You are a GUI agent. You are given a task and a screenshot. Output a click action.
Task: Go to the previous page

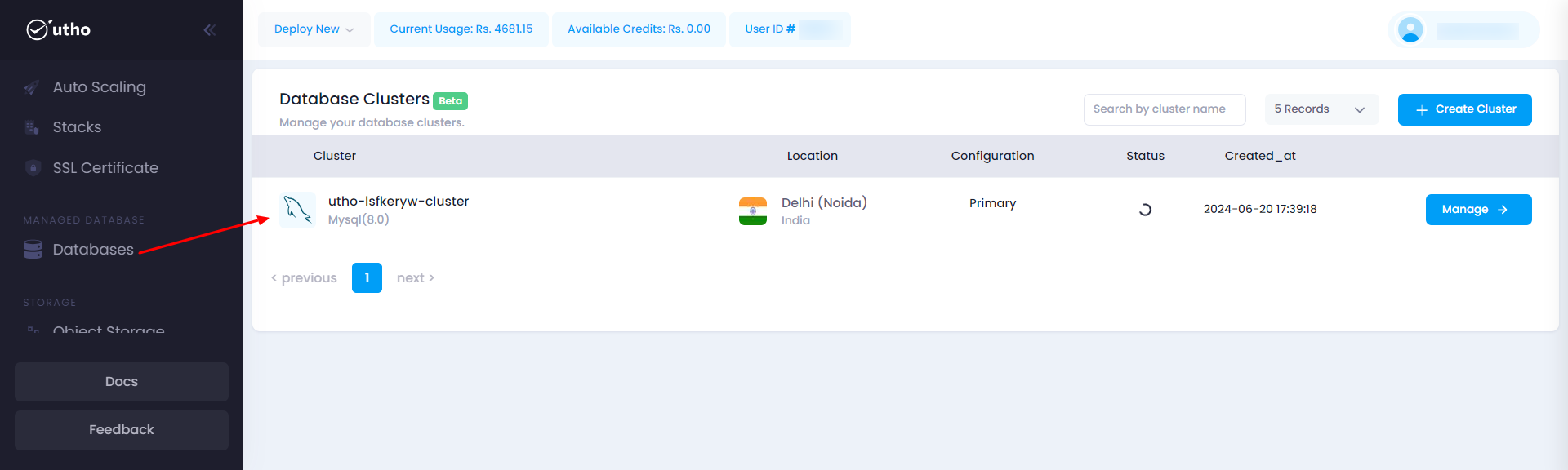click(x=304, y=278)
